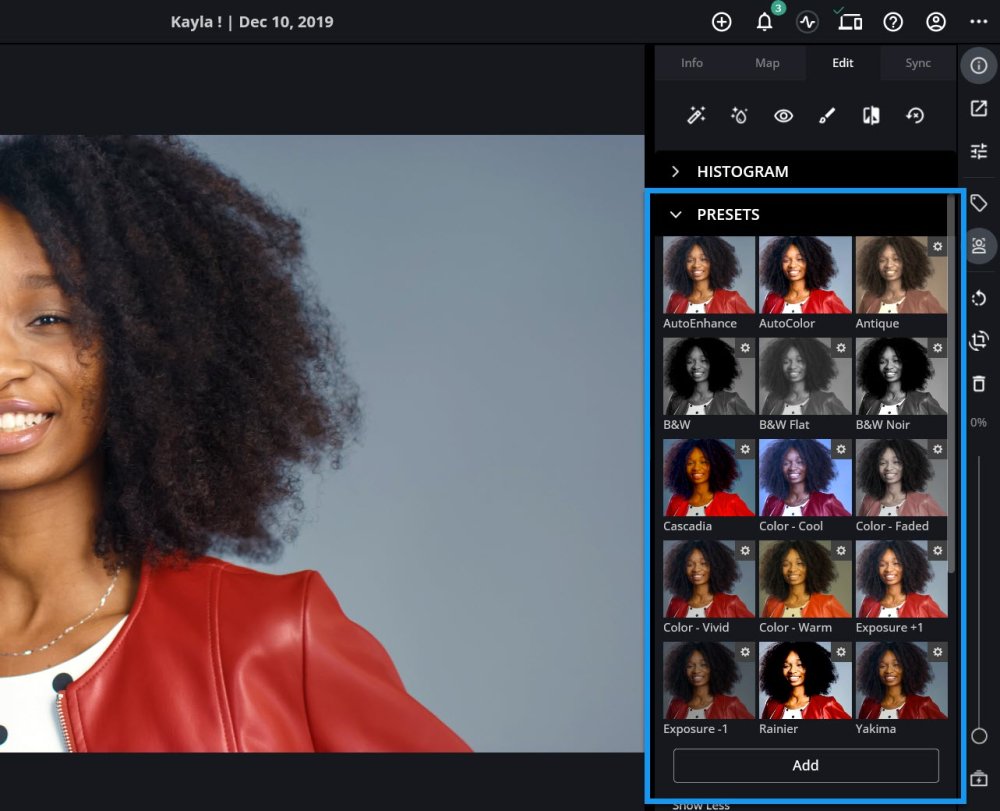This screenshot has width=1000, height=811.
Task: Switch to the Sync tab
Action: pyautogui.click(x=918, y=63)
